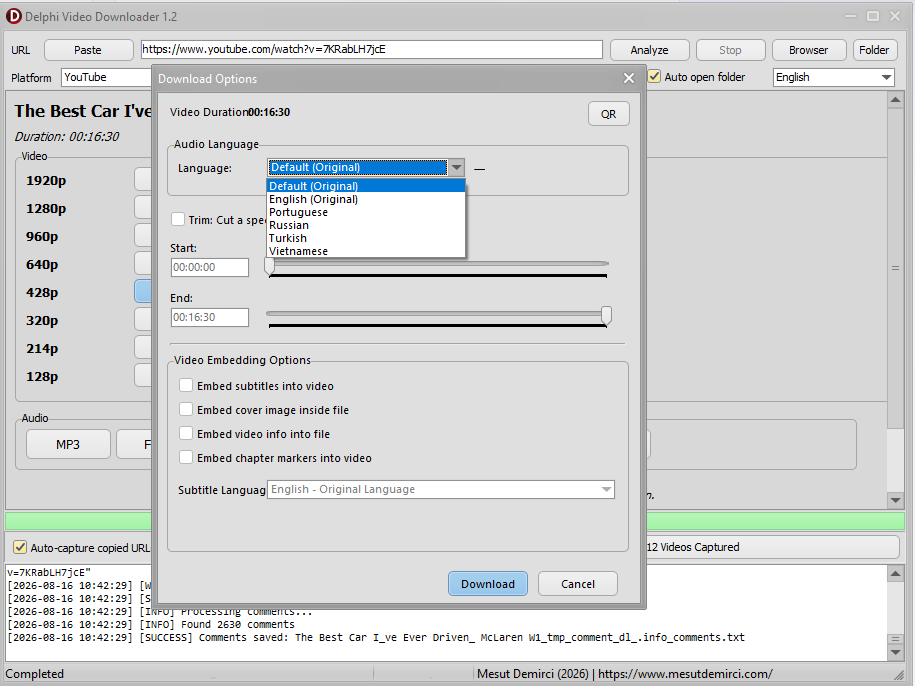Screen dimensions: 915x686
Task: Close the Delphi Video Downloader window
Action: (x=895, y=16)
